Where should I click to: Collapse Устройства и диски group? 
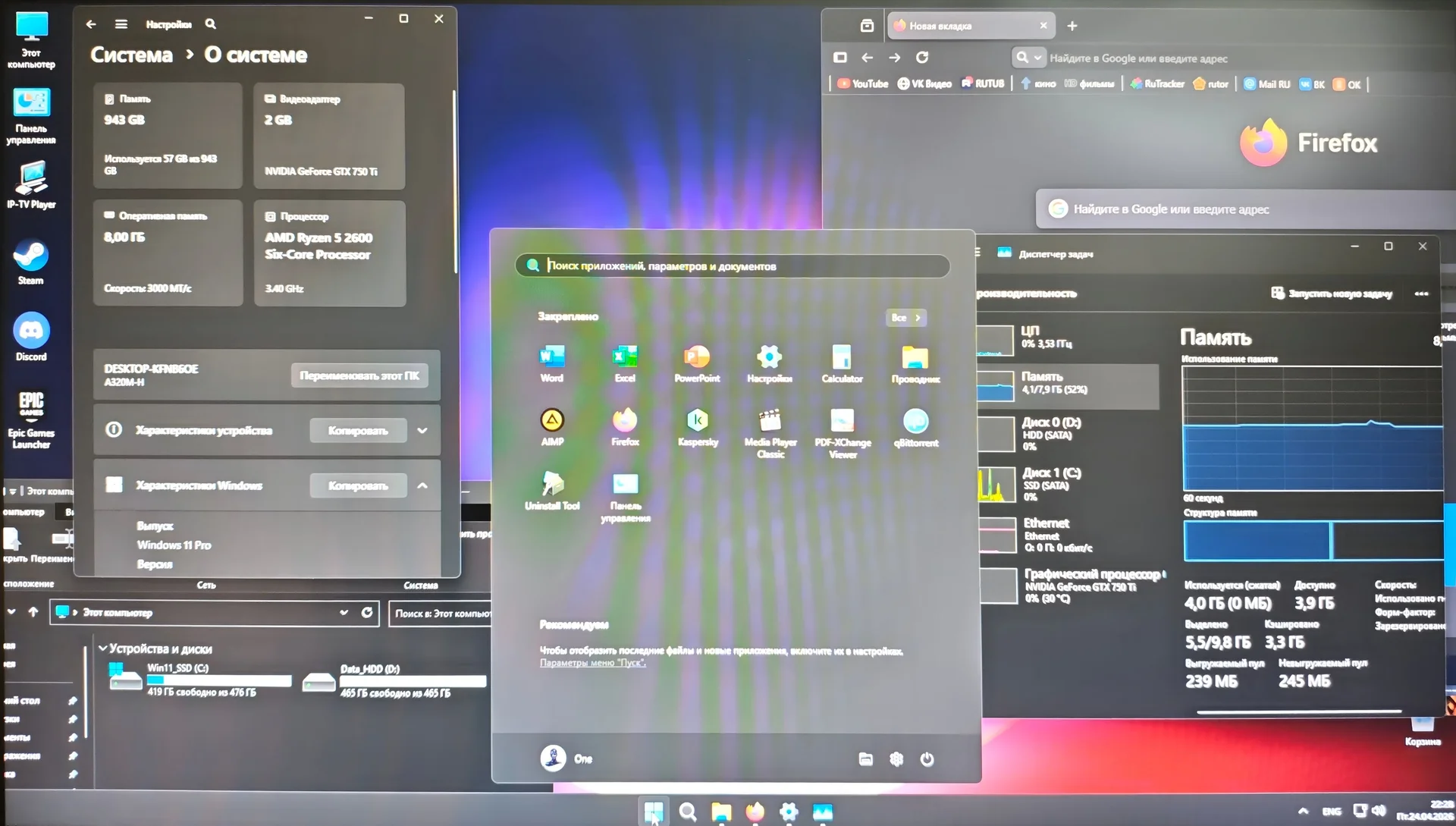tap(102, 649)
